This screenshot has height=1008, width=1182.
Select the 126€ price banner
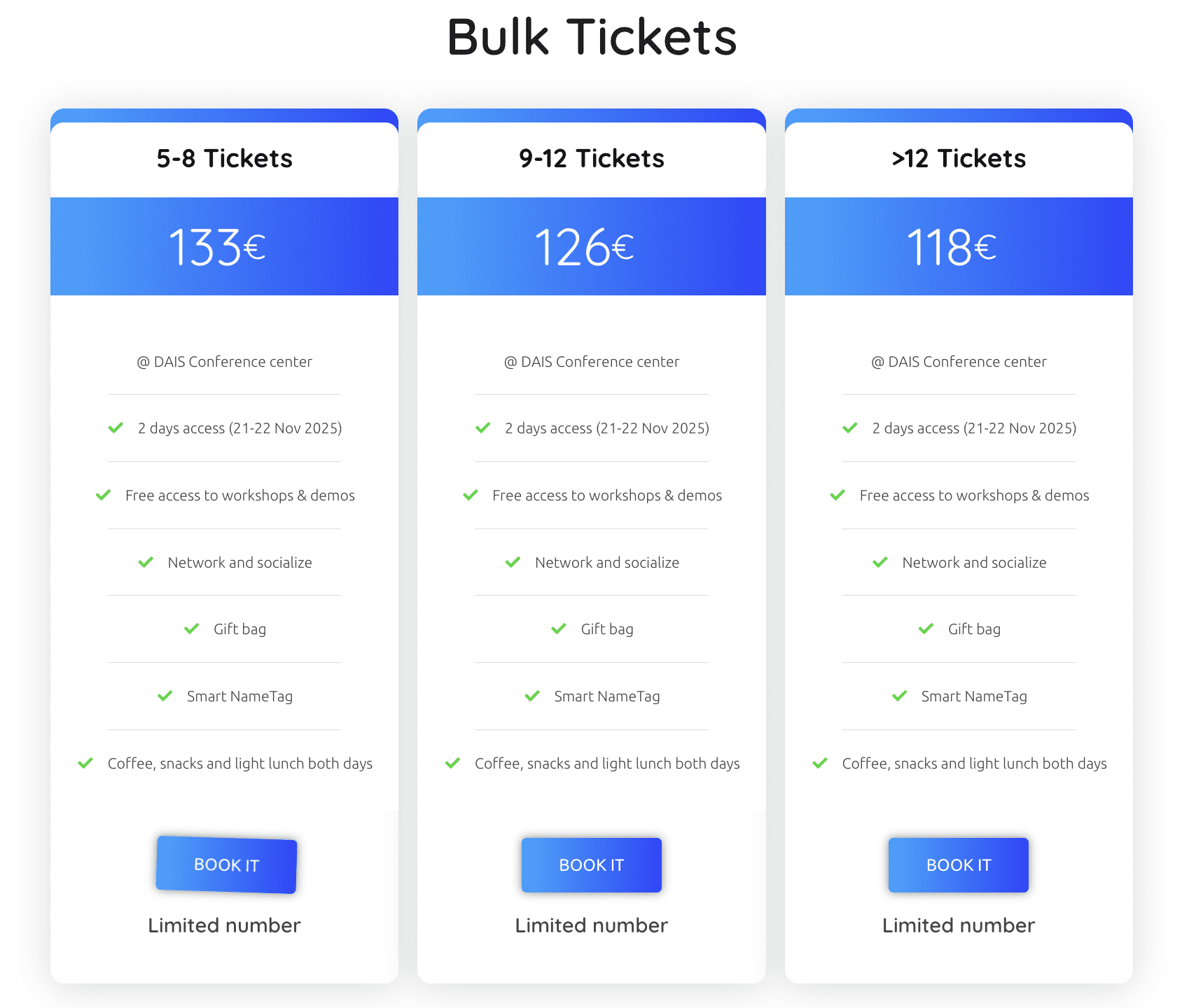591,246
